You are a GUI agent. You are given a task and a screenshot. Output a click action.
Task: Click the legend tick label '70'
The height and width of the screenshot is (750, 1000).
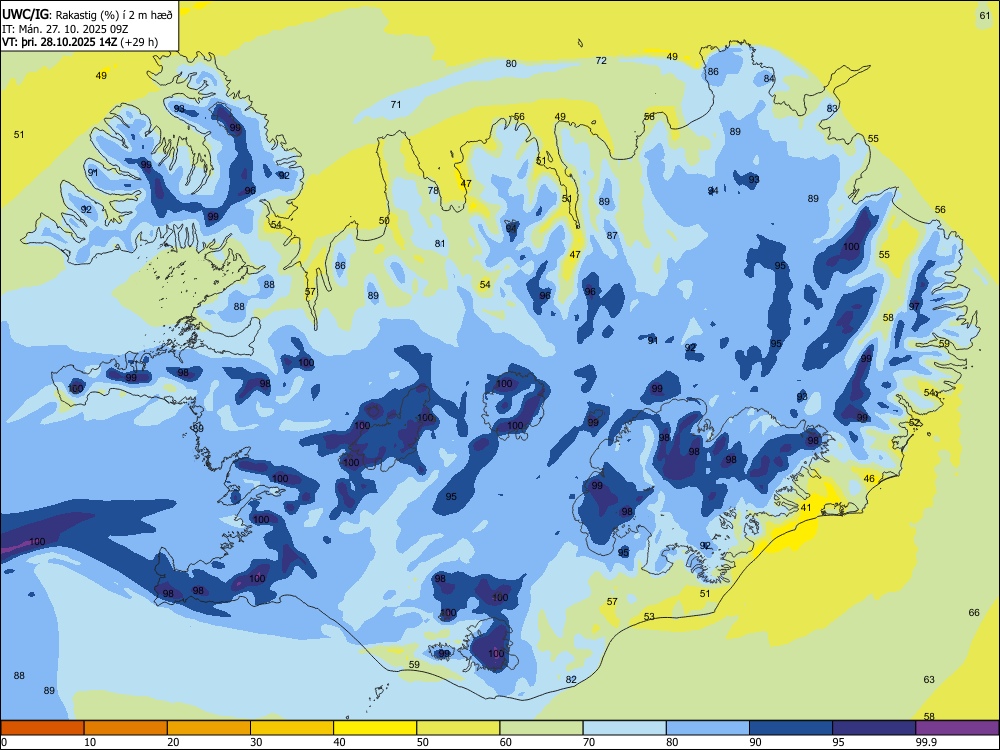(x=589, y=742)
